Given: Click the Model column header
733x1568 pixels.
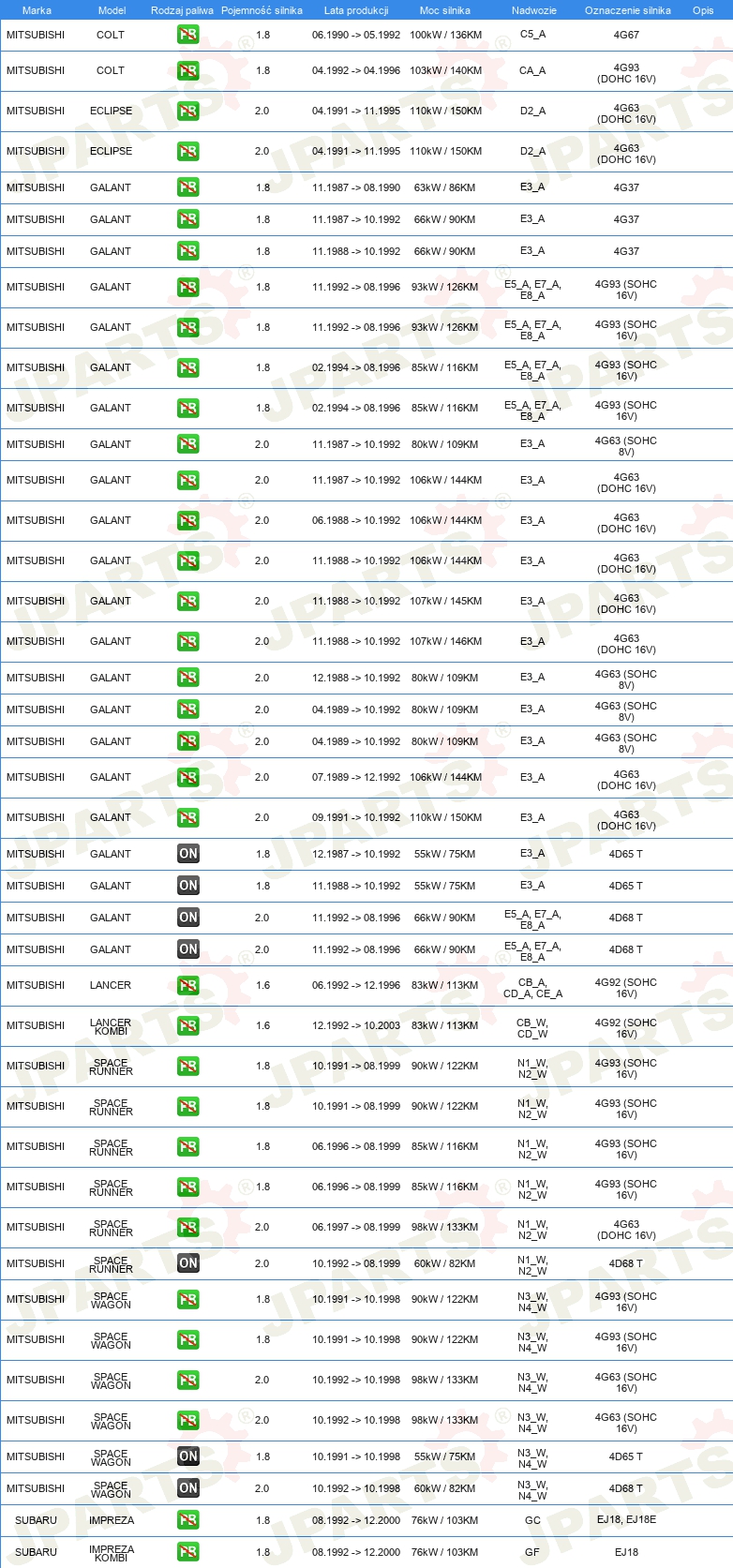Looking at the screenshot, I should [x=112, y=10].
